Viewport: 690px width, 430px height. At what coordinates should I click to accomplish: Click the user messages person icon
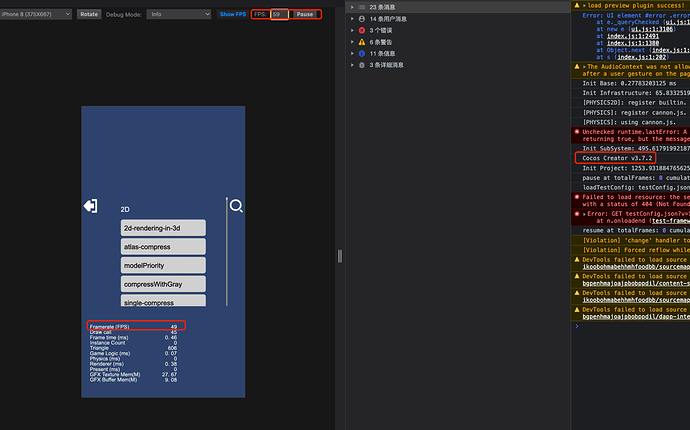coord(362,19)
